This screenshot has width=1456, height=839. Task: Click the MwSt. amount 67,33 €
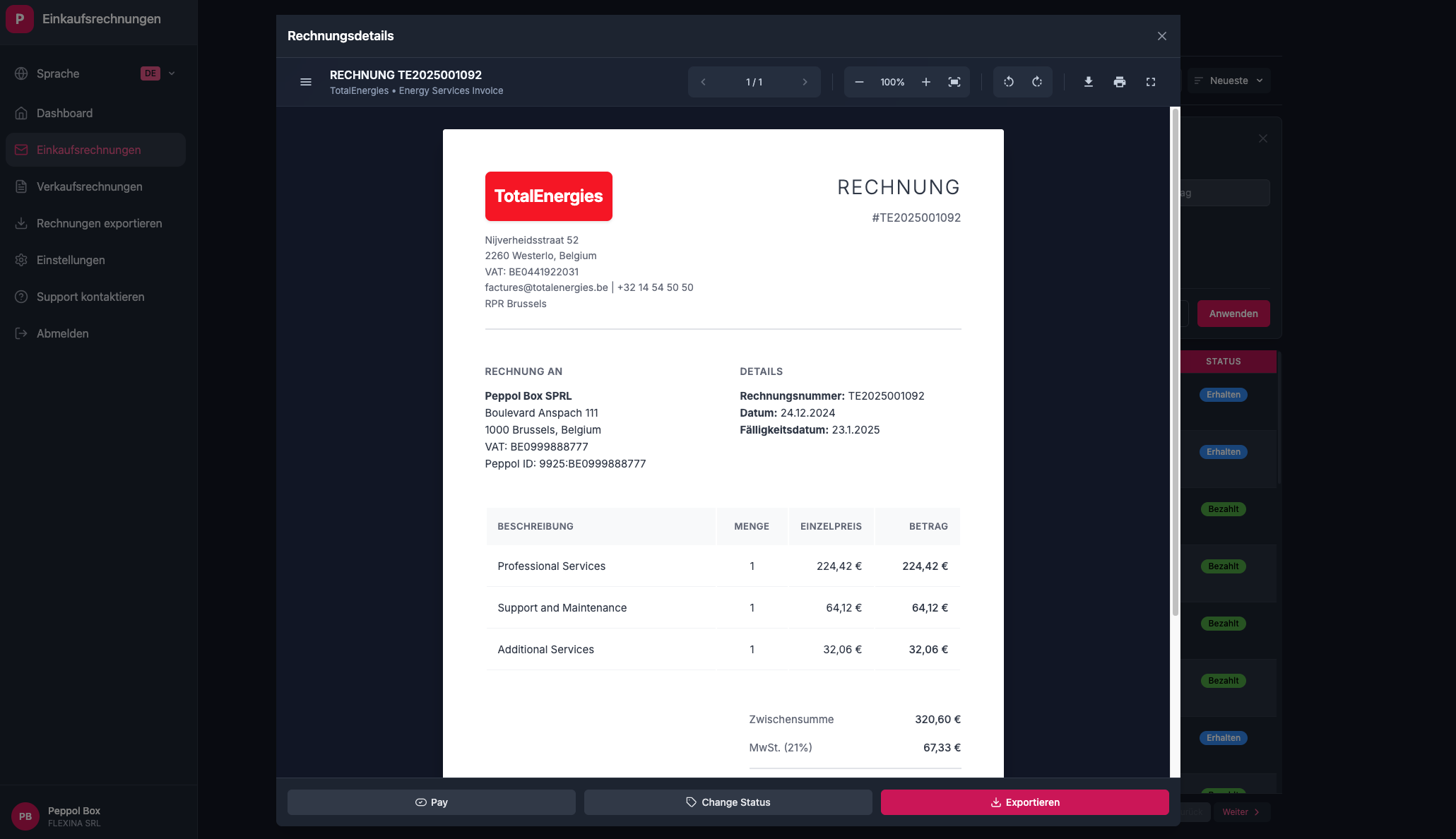pos(942,748)
